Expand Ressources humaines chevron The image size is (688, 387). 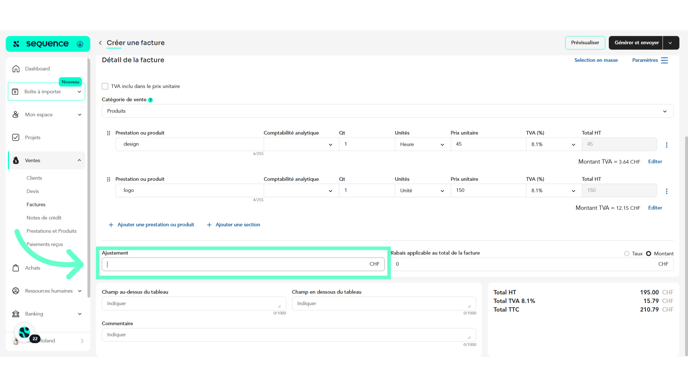click(x=79, y=291)
